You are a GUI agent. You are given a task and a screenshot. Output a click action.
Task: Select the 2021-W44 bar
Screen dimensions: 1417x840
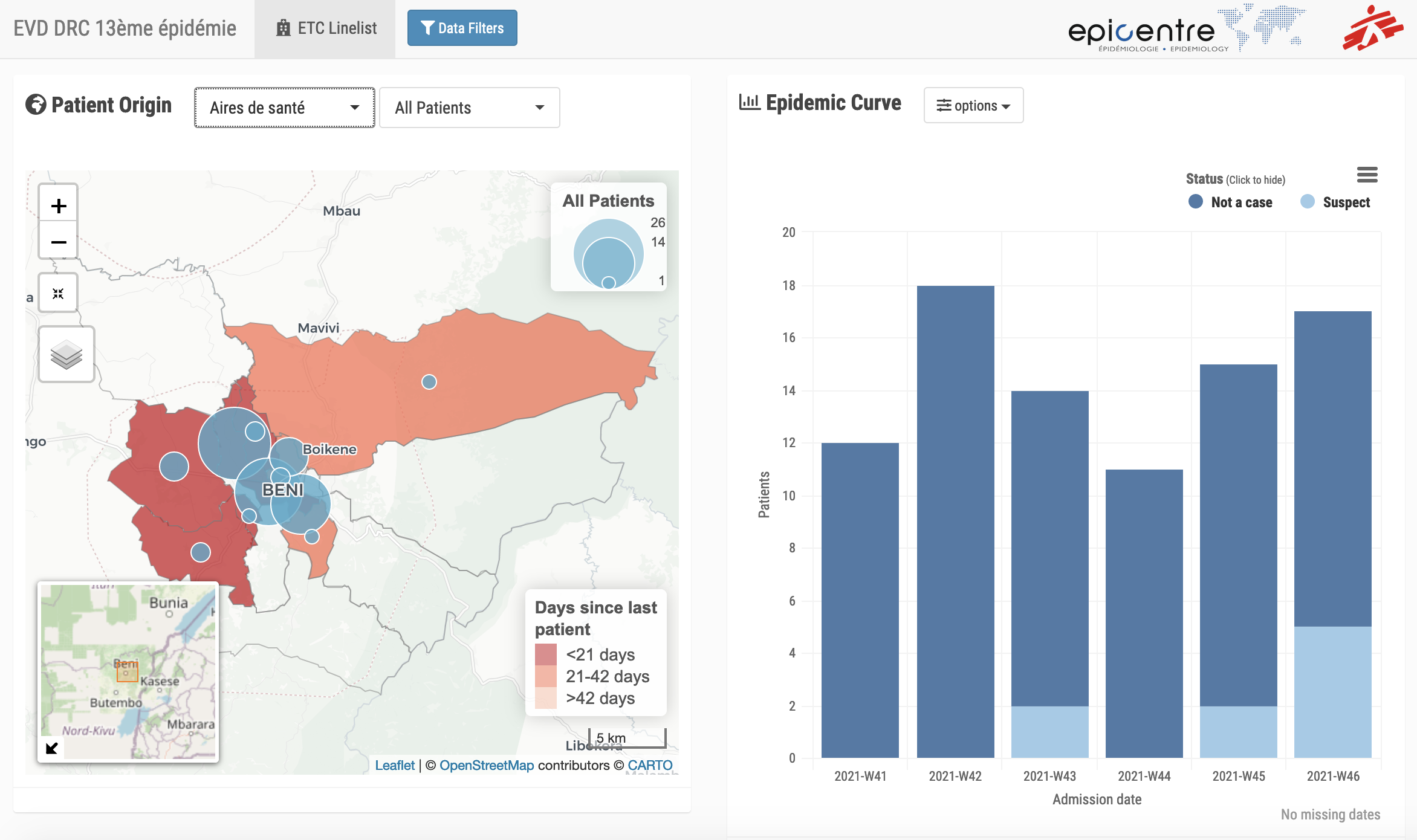tap(1144, 613)
